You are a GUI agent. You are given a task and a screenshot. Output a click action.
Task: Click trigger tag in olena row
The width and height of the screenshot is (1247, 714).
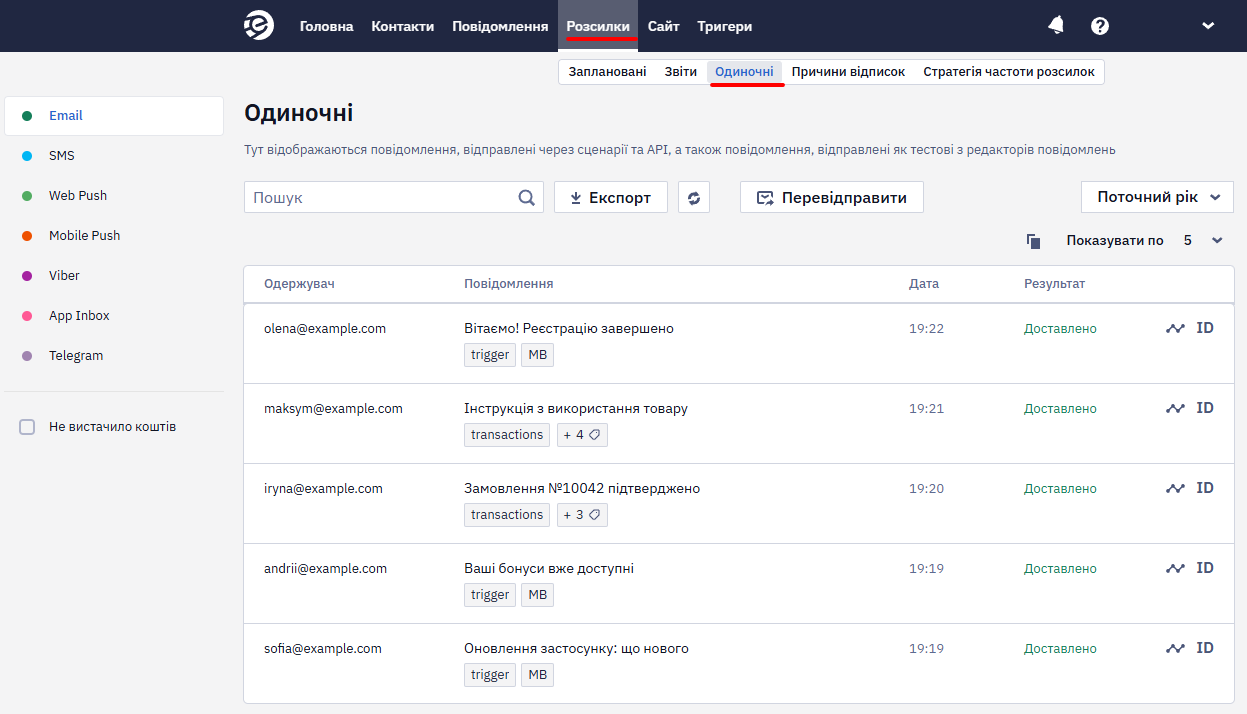490,355
